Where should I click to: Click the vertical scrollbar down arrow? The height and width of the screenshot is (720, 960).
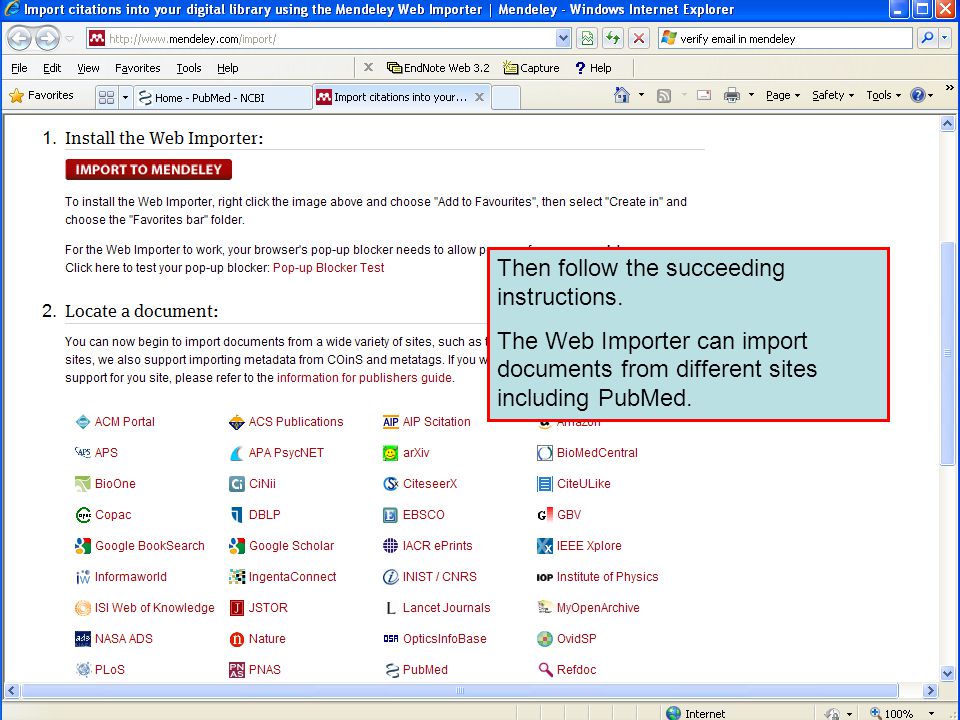pyautogui.click(x=947, y=673)
